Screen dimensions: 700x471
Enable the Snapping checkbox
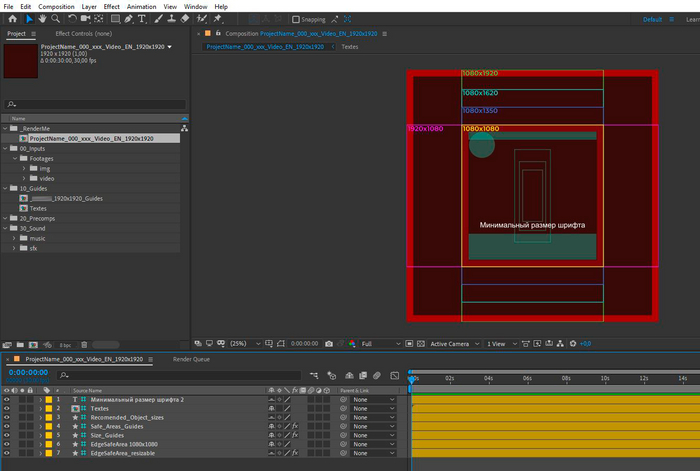(x=295, y=19)
